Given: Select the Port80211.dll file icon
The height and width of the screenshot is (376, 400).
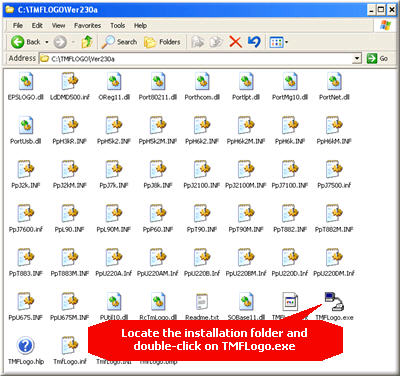Looking at the screenshot, I should point(158,82).
